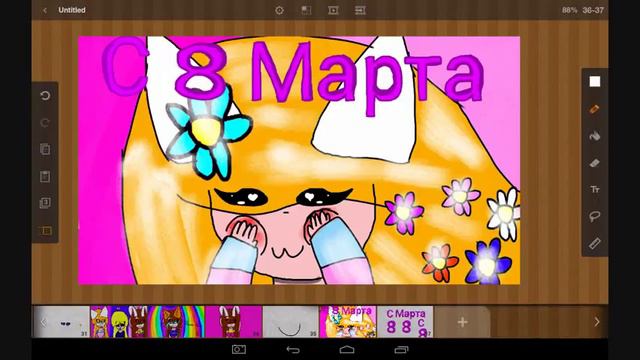Select the Tт text tool

click(x=595, y=189)
